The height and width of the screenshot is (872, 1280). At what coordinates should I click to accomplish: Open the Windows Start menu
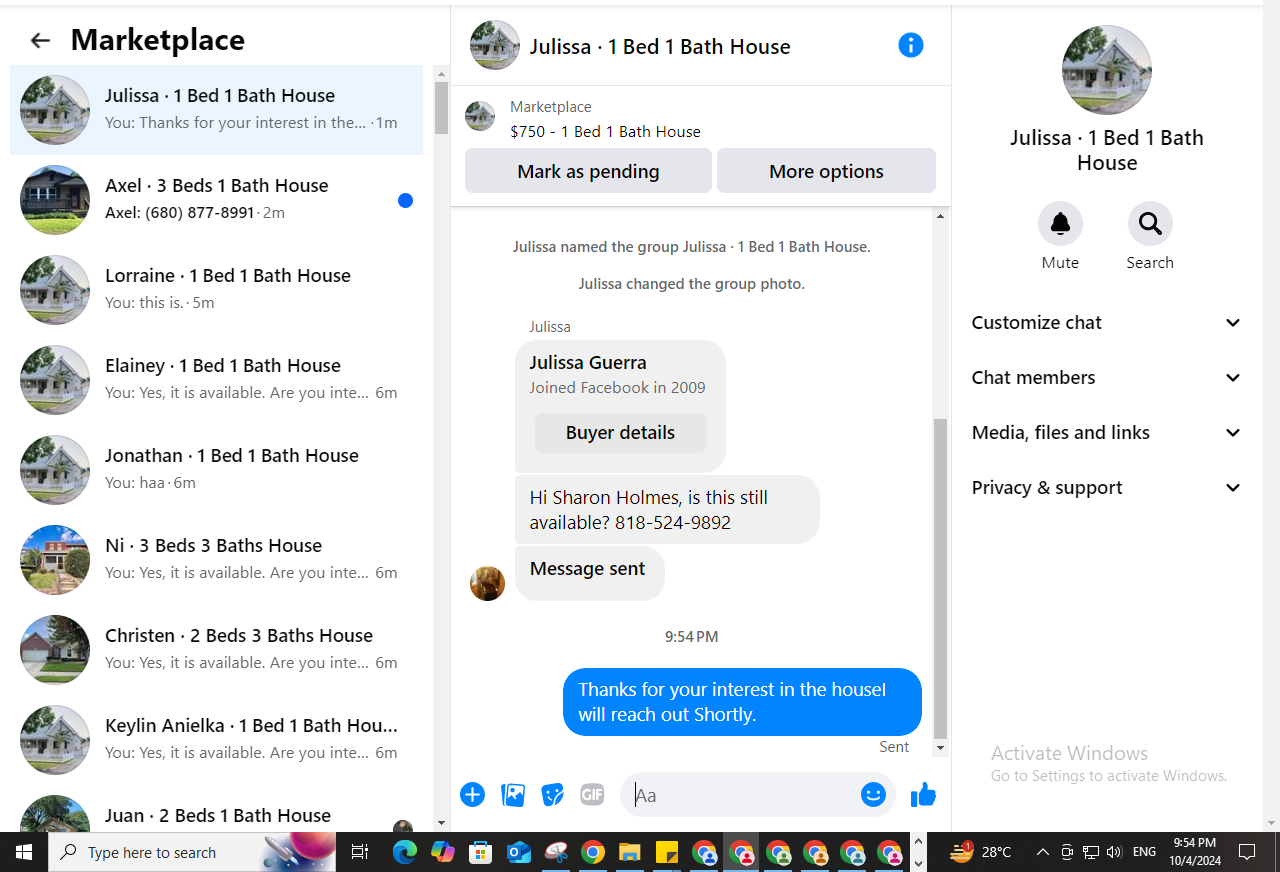(x=24, y=852)
